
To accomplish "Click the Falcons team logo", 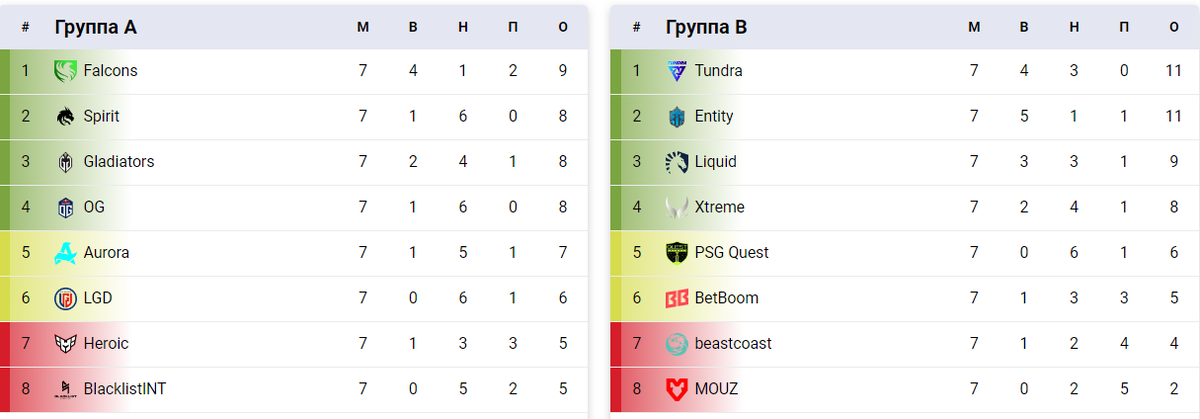I will (66, 71).
